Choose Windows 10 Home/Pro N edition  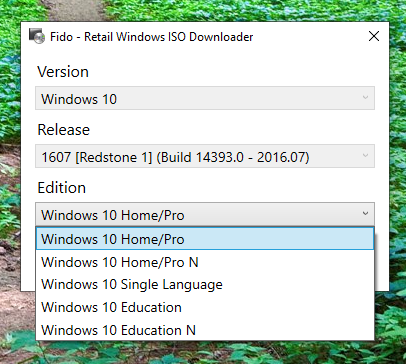205,262
